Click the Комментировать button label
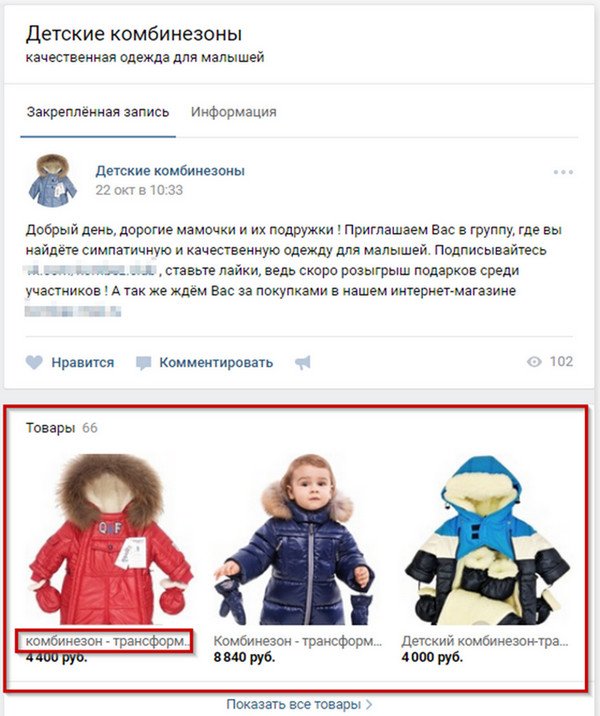 [216, 363]
